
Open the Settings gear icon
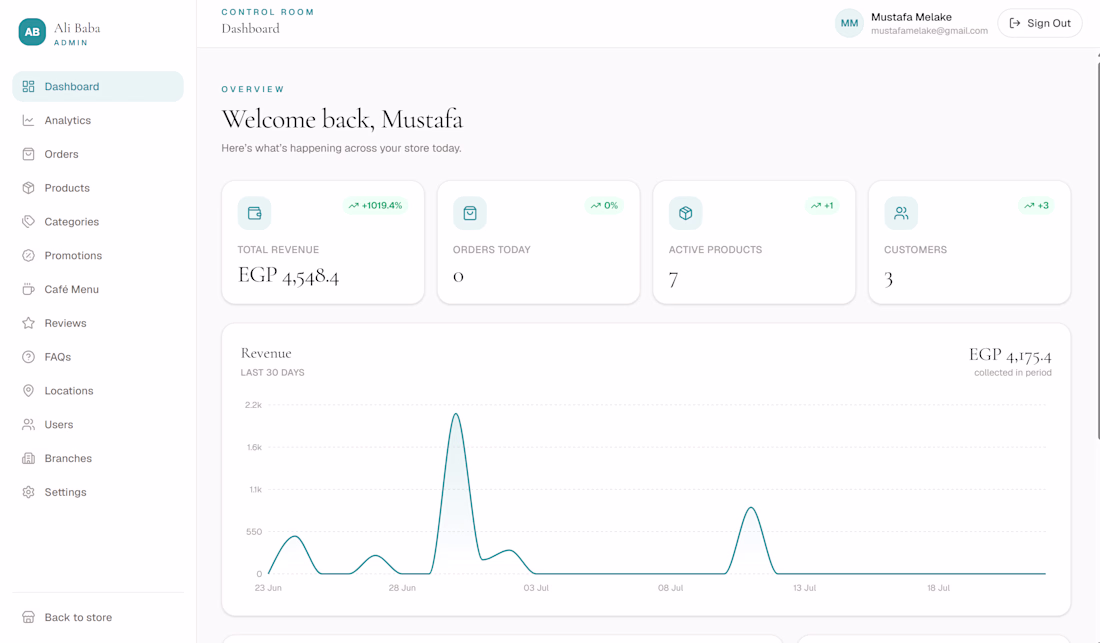pos(28,492)
